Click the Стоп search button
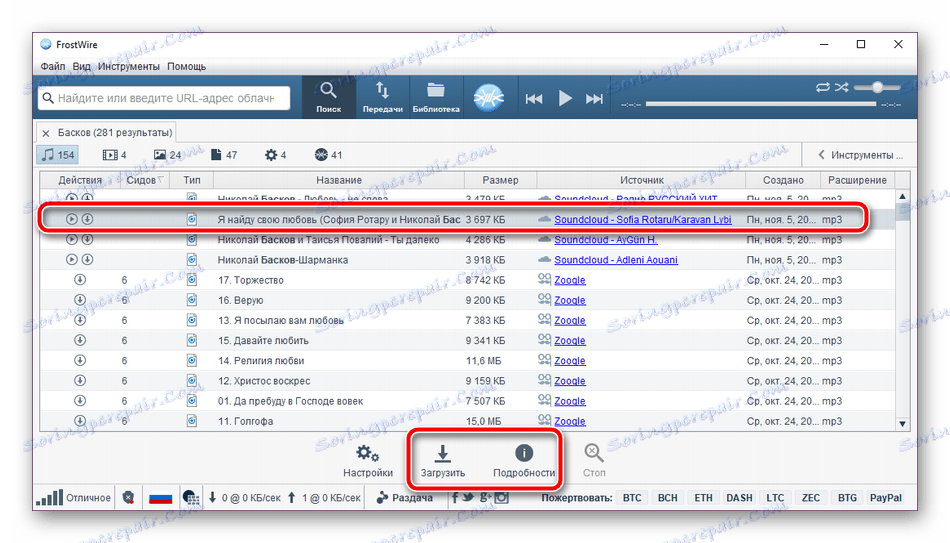The image size is (950, 543). pos(594,461)
